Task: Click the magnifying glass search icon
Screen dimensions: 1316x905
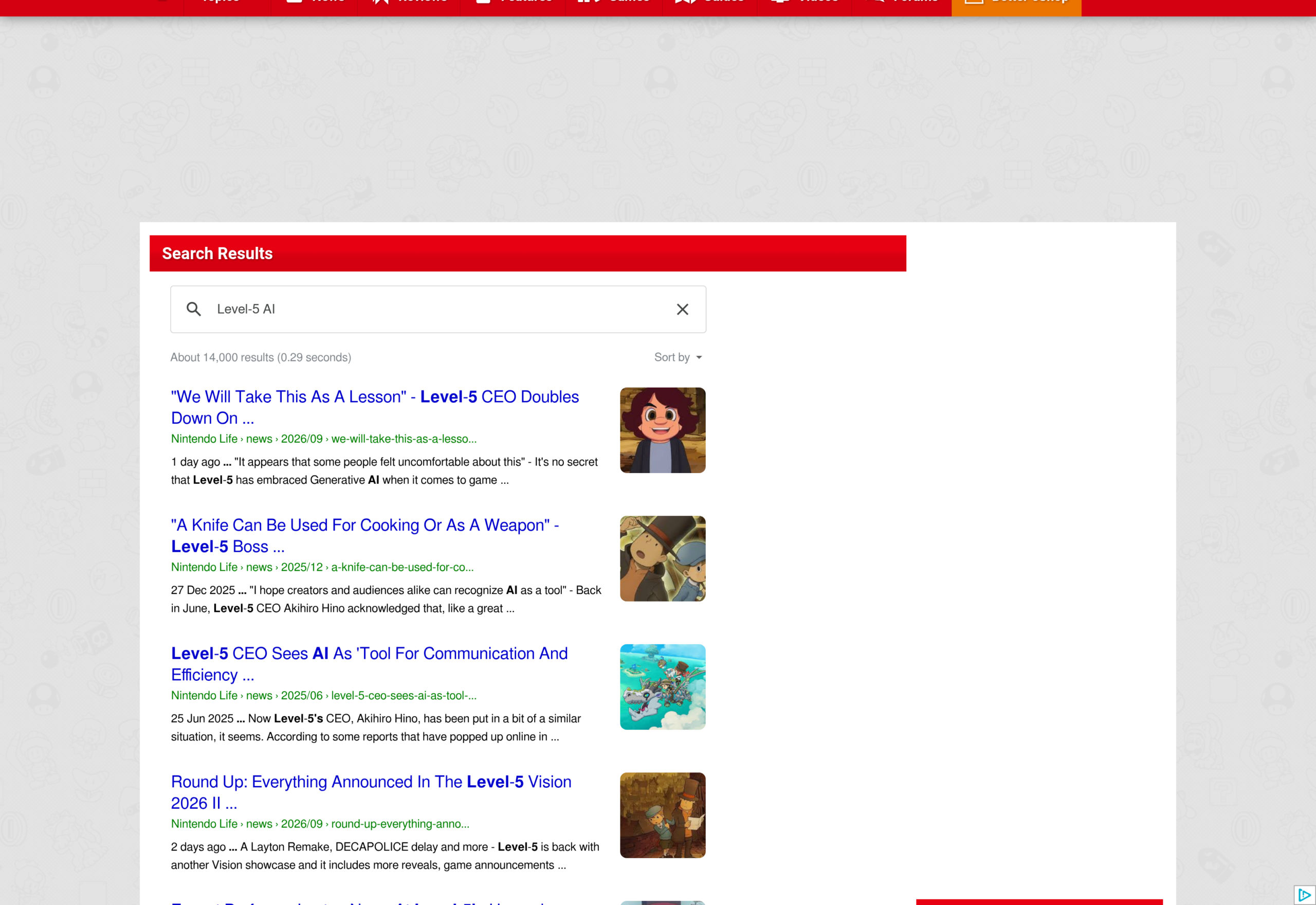Action: pos(194,309)
